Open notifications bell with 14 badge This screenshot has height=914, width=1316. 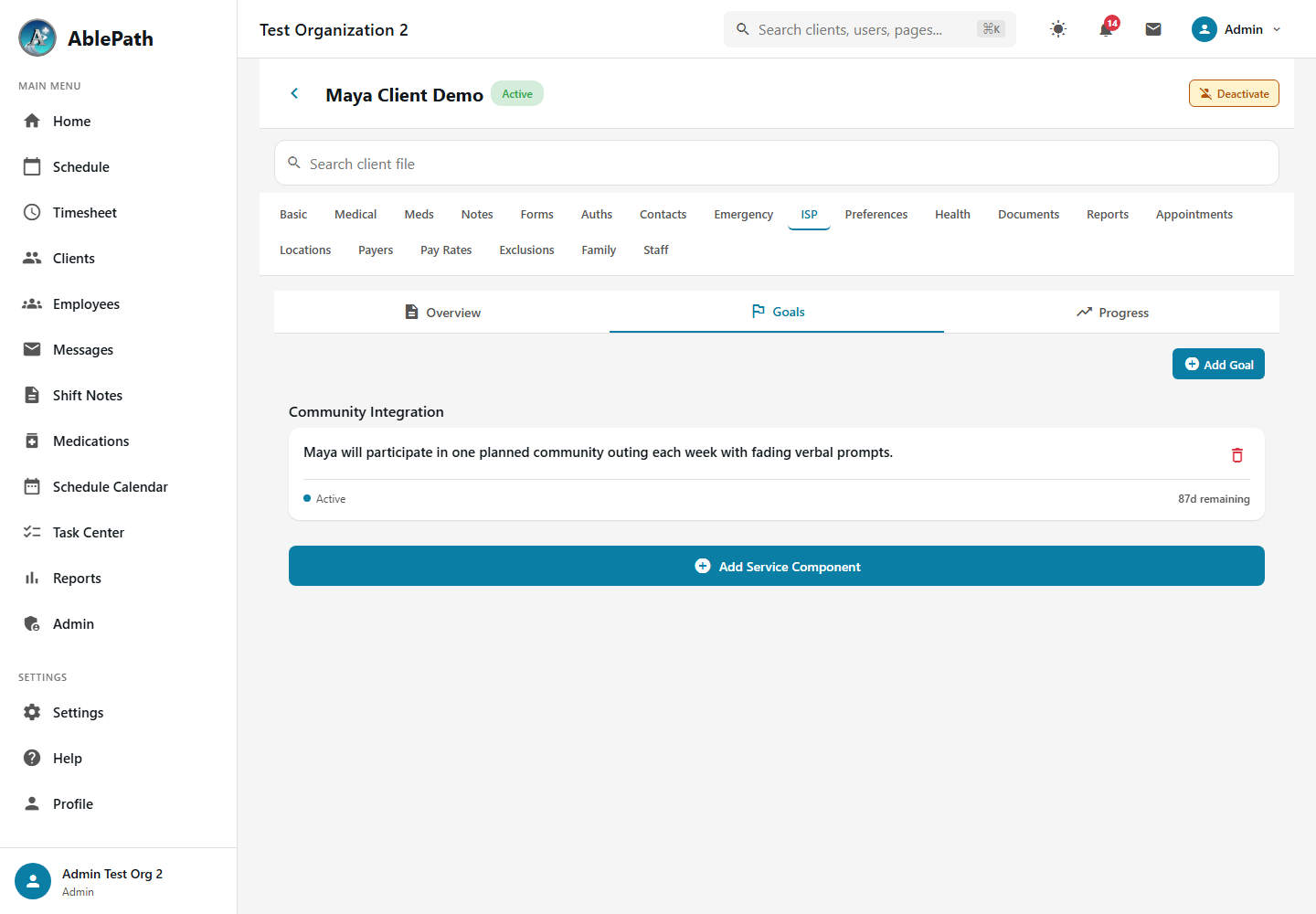coord(1106,28)
